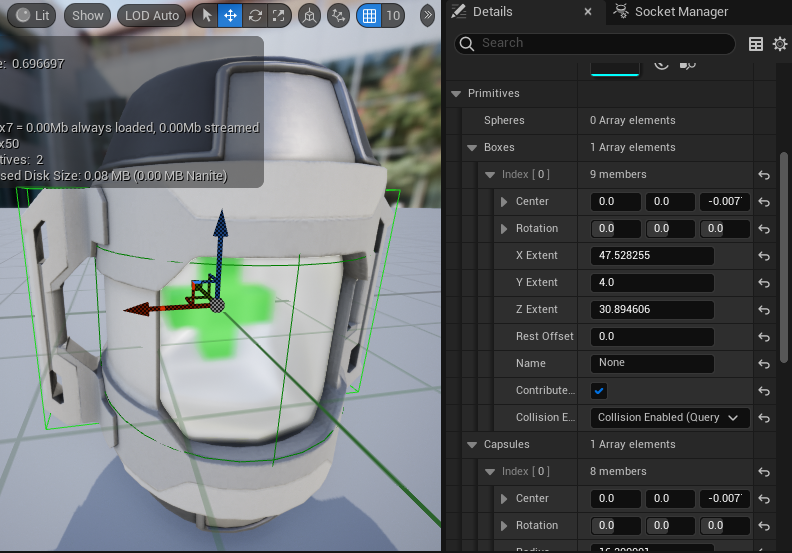Uncheck the Contribute checkbox

coord(599,390)
